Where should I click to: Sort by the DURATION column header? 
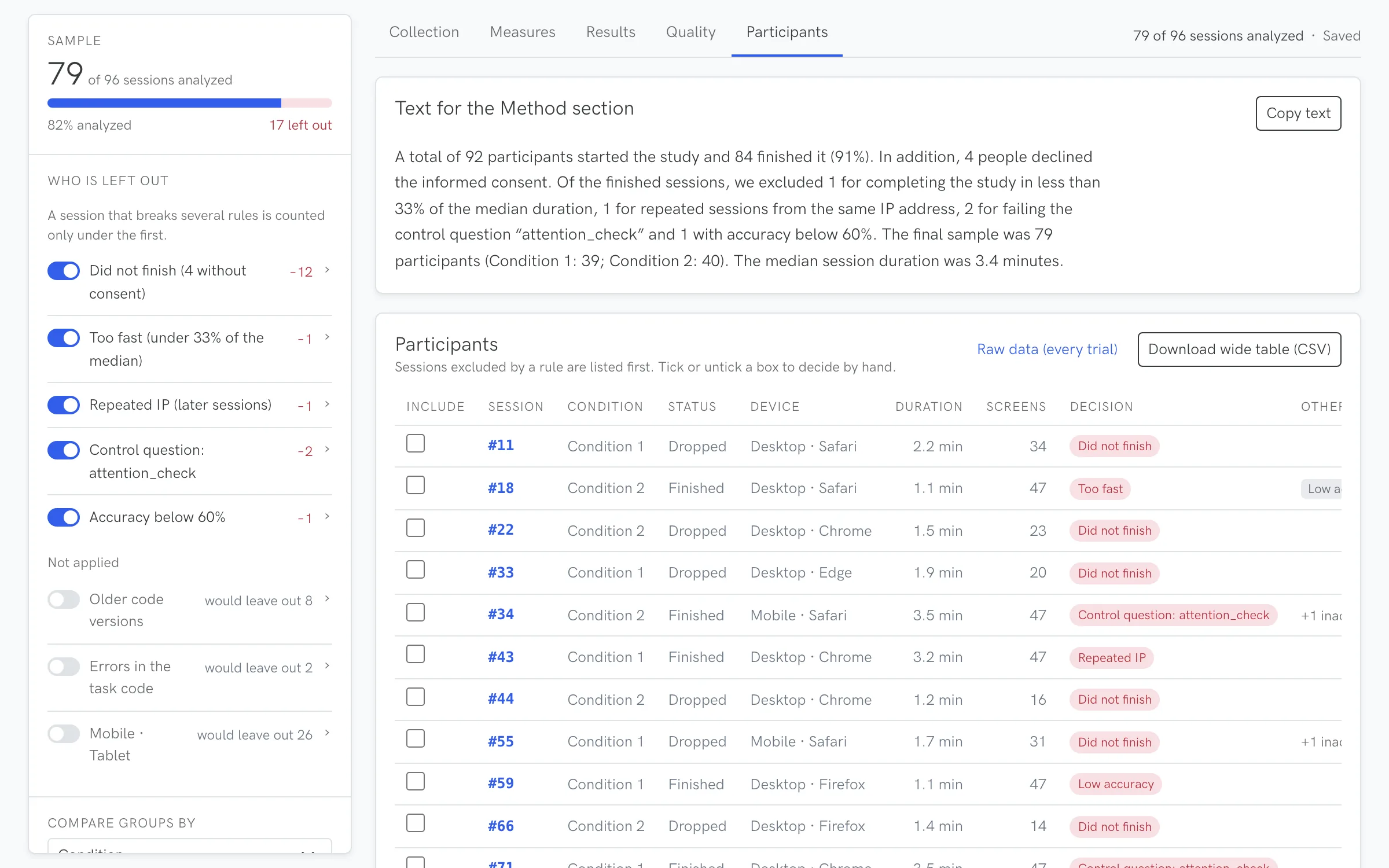pos(929,407)
